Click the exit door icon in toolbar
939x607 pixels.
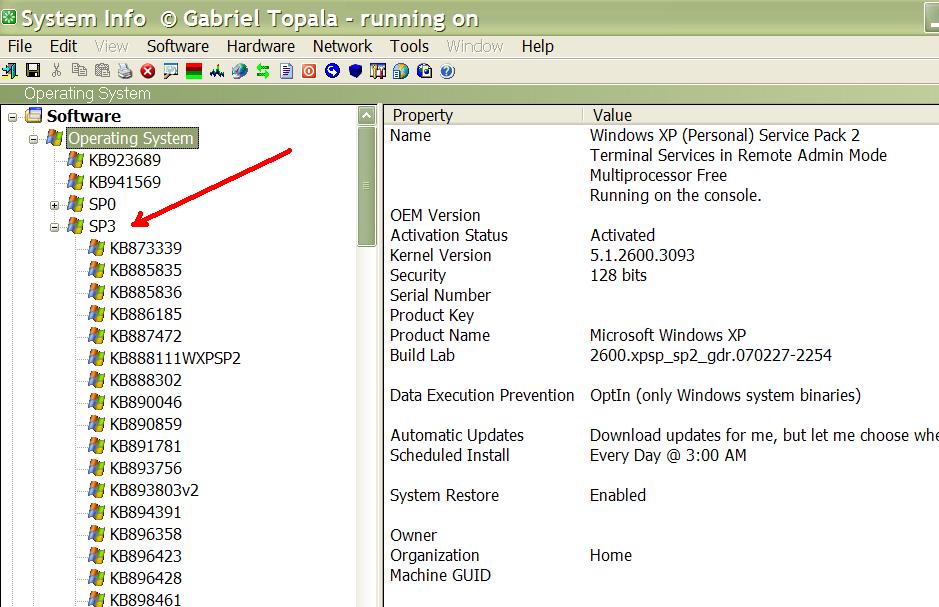(10, 71)
